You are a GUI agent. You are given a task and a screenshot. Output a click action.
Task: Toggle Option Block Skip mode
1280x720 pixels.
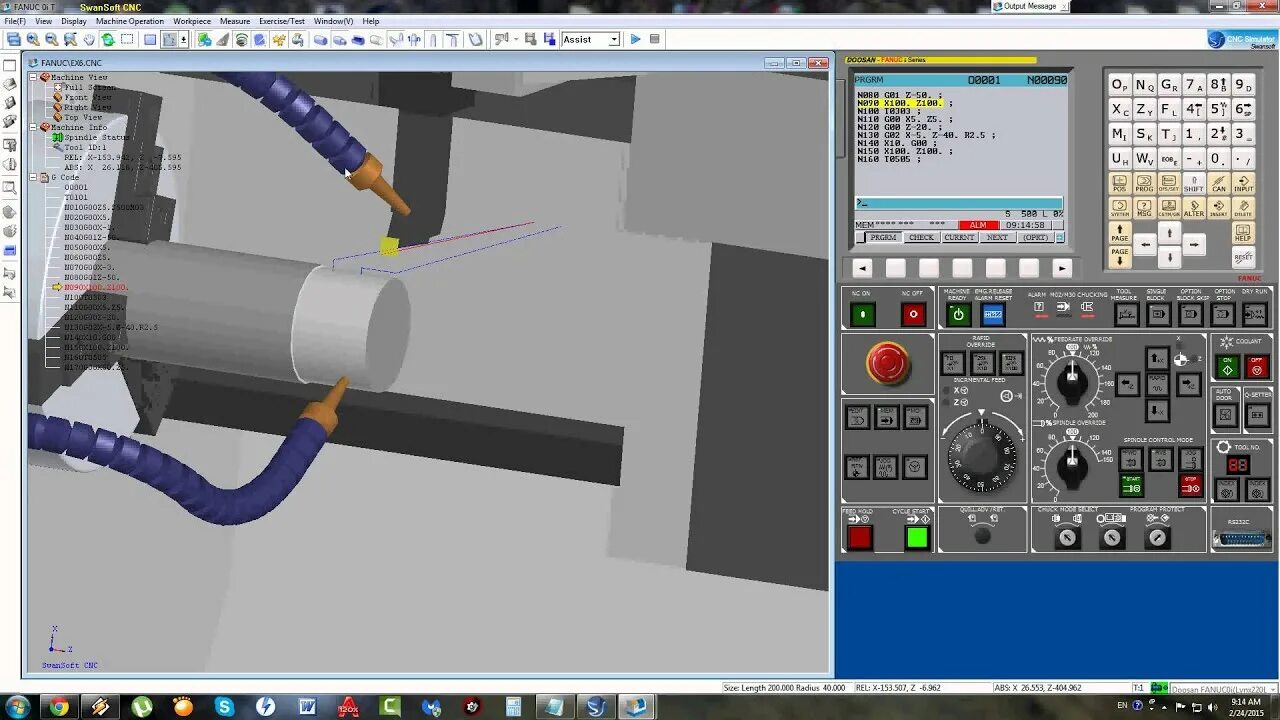(1190, 314)
